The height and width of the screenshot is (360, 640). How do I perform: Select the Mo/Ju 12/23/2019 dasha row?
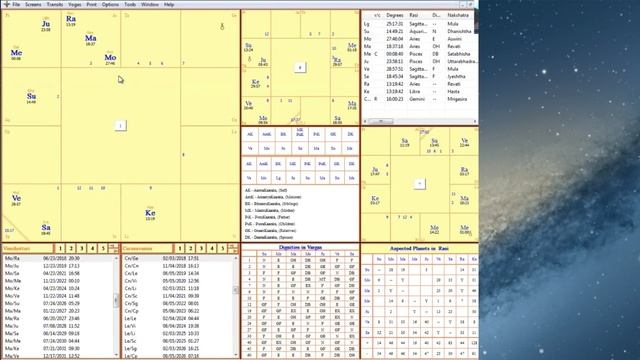click(x=58, y=266)
